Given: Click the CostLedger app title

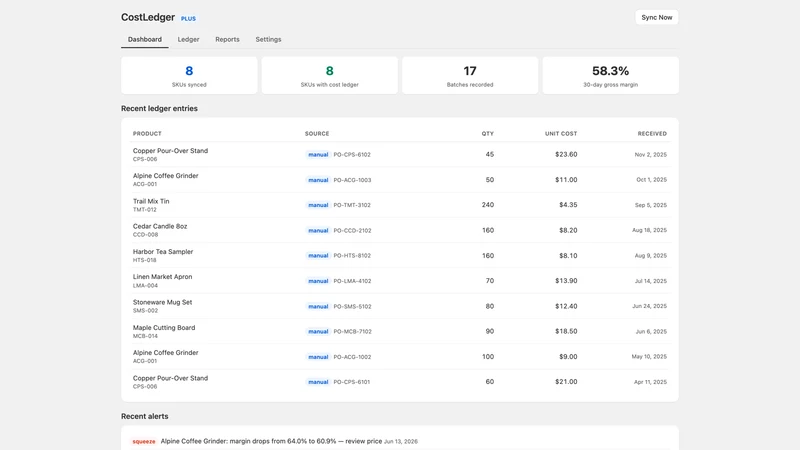Looking at the screenshot, I should point(148,17).
